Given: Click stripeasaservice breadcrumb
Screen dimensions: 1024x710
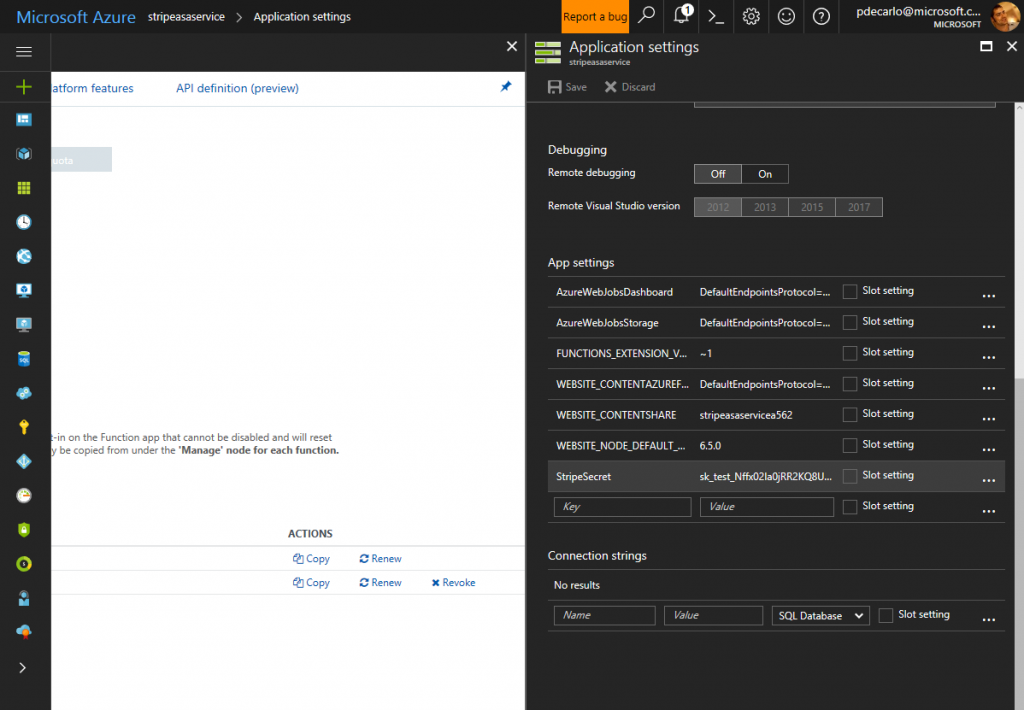Looking at the screenshot, I should point(186,16).
